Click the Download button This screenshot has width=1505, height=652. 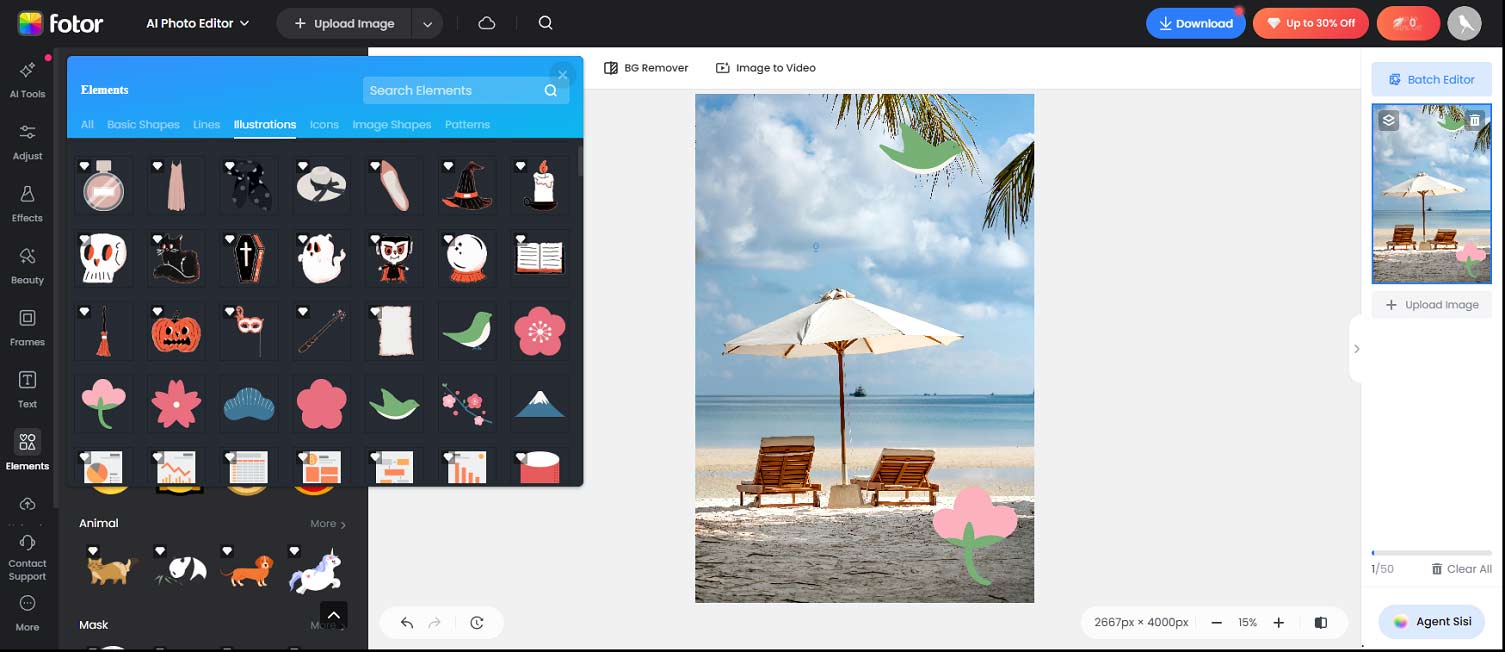(1196, 23)
